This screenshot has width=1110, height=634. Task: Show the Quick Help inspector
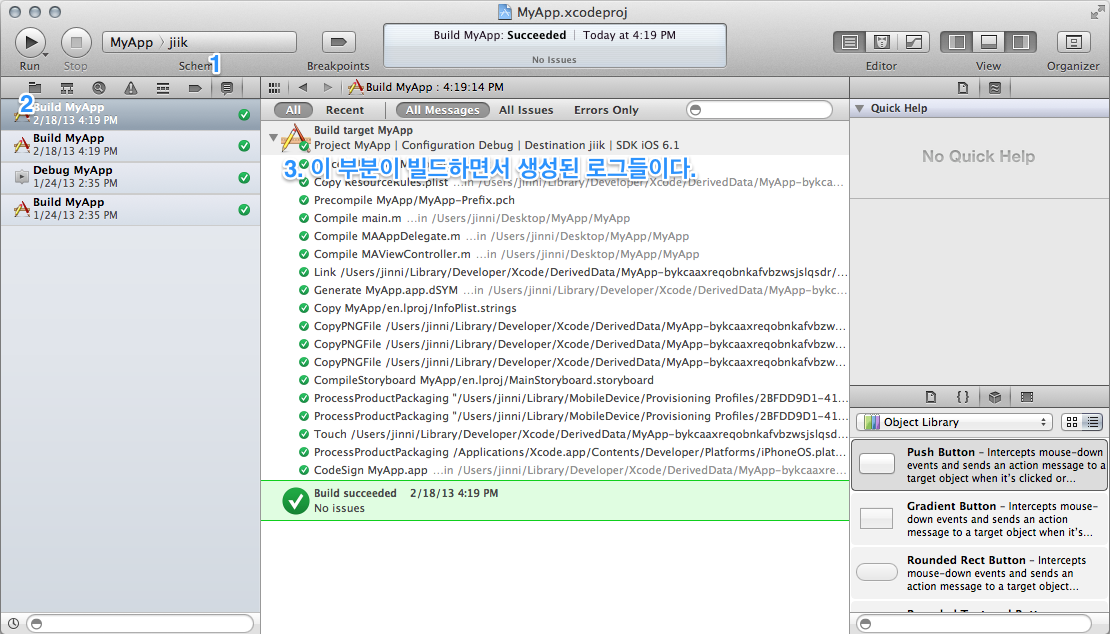pos(995,88)
